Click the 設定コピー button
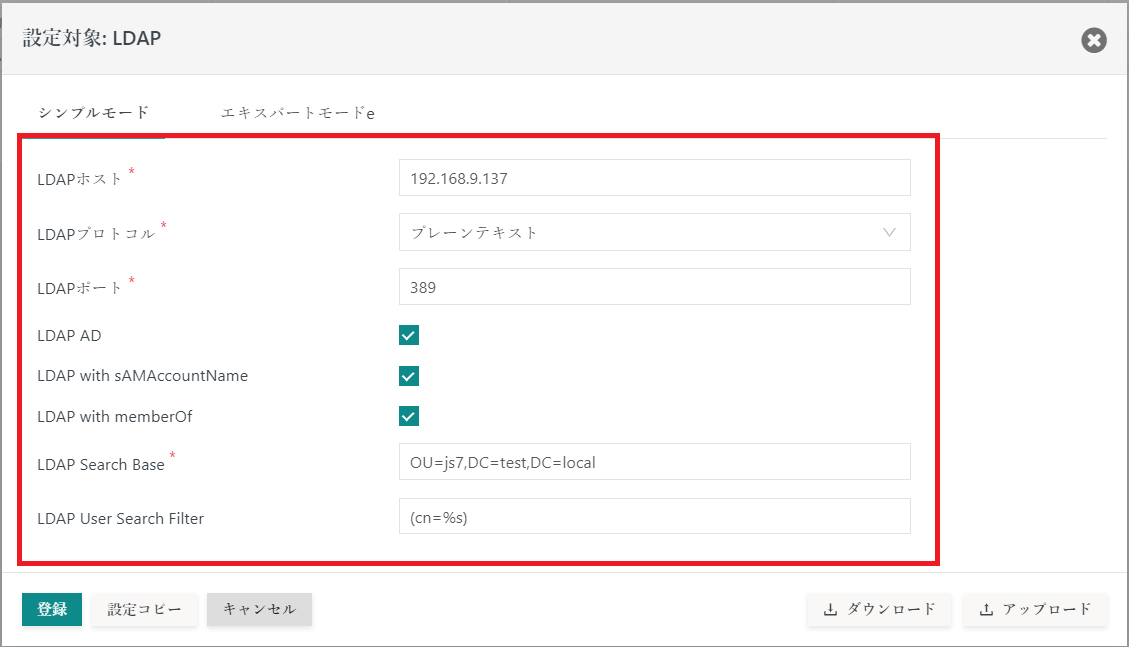This screenshot has height=648, width=1129. tap(144, 609)
